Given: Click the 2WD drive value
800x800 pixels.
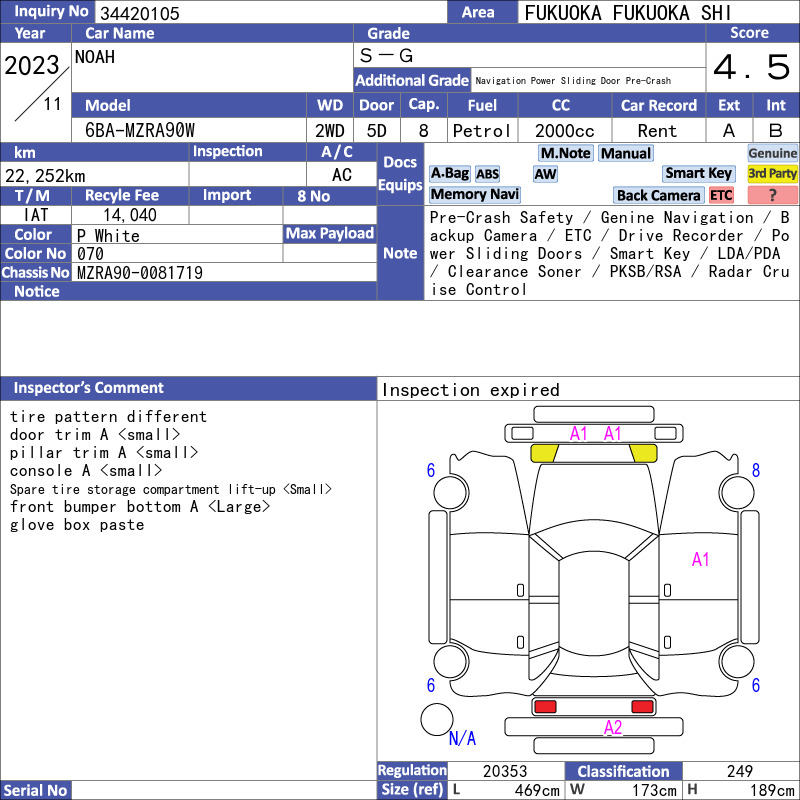Looking at the screenshot, I should click(x=330, y=131).
